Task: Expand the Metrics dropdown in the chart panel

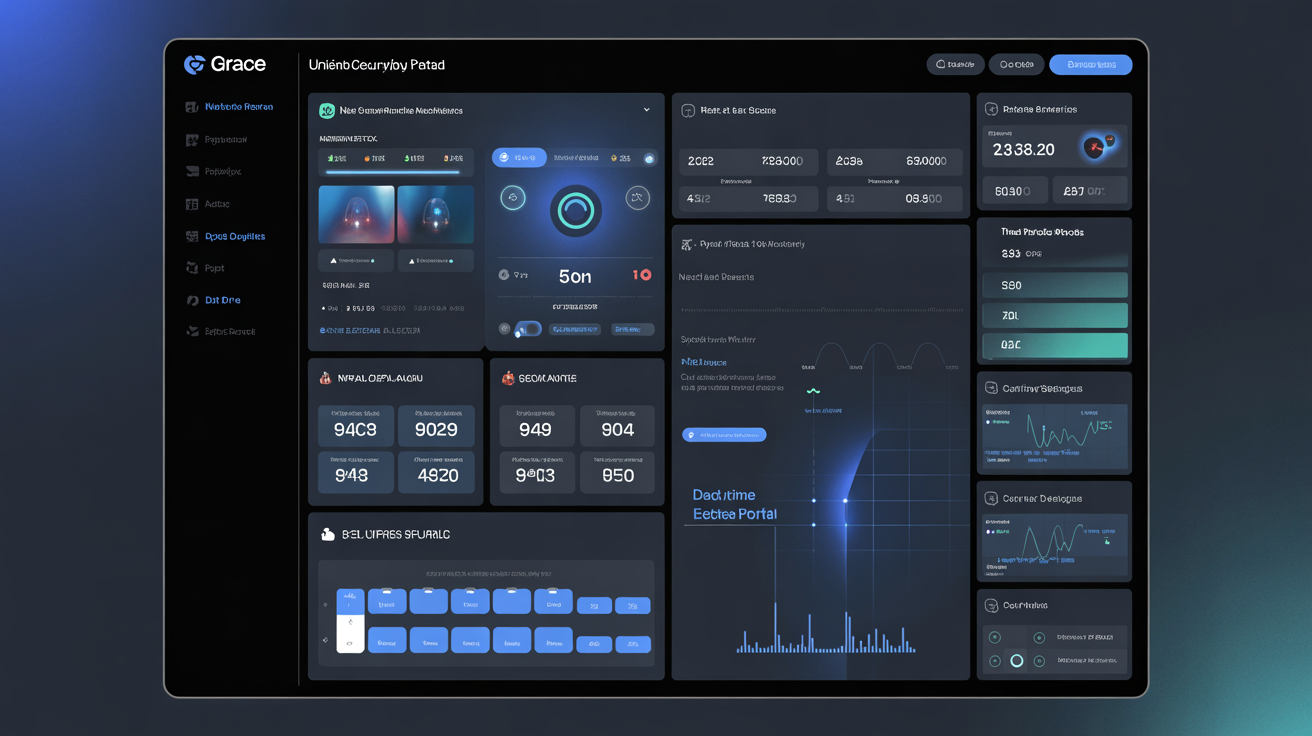Action: (702, 362)
